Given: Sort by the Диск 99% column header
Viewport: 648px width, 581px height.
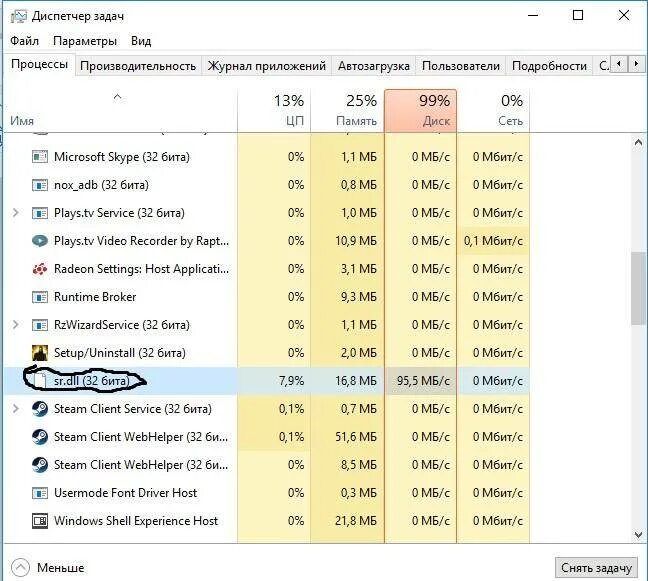Looking at the screenshot, I should (420, 111).
